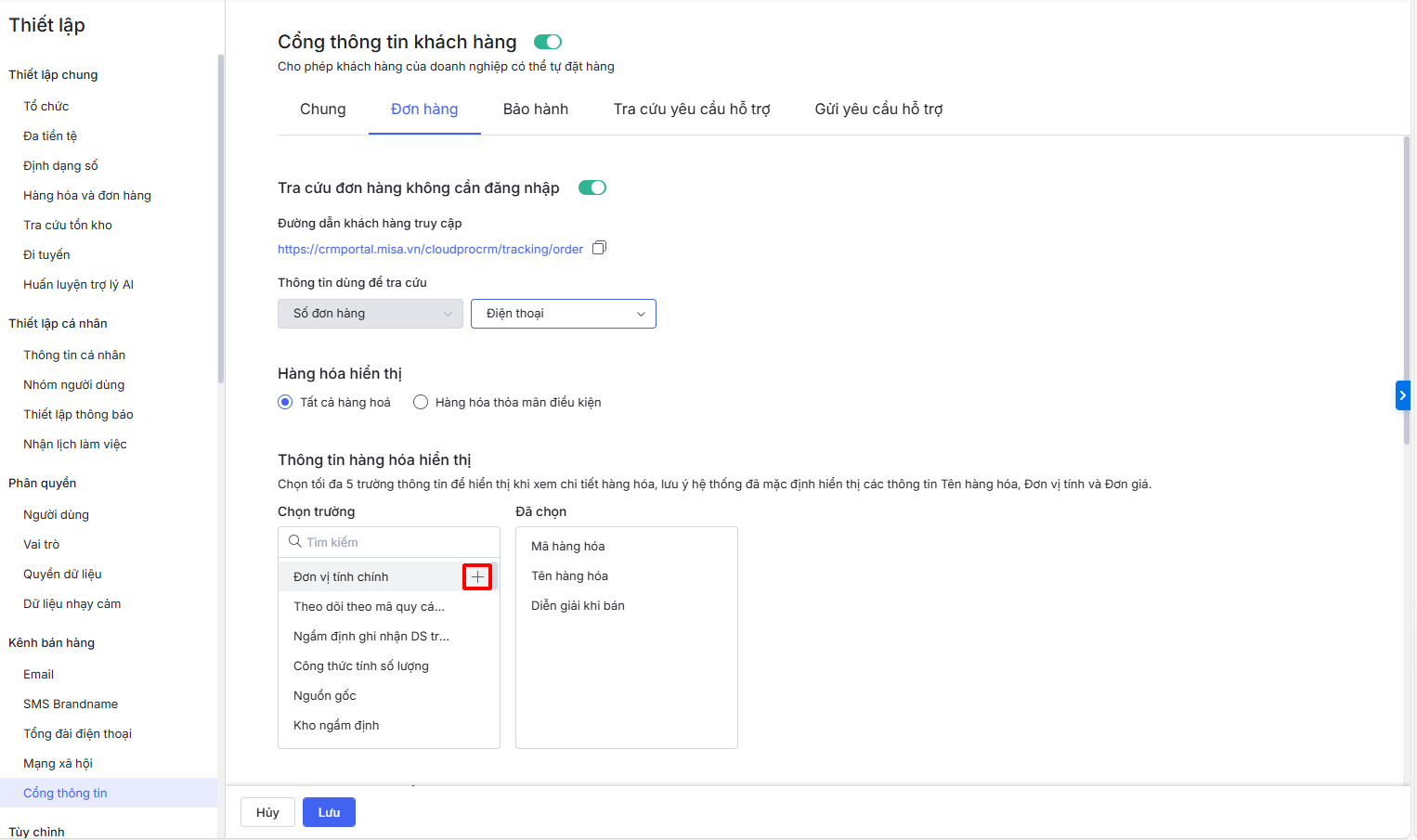The image size is (1417, 840).
Task: Expand the blue side panel arrow at right edge
Action: pyautogui.click(x=1402, y=395)
